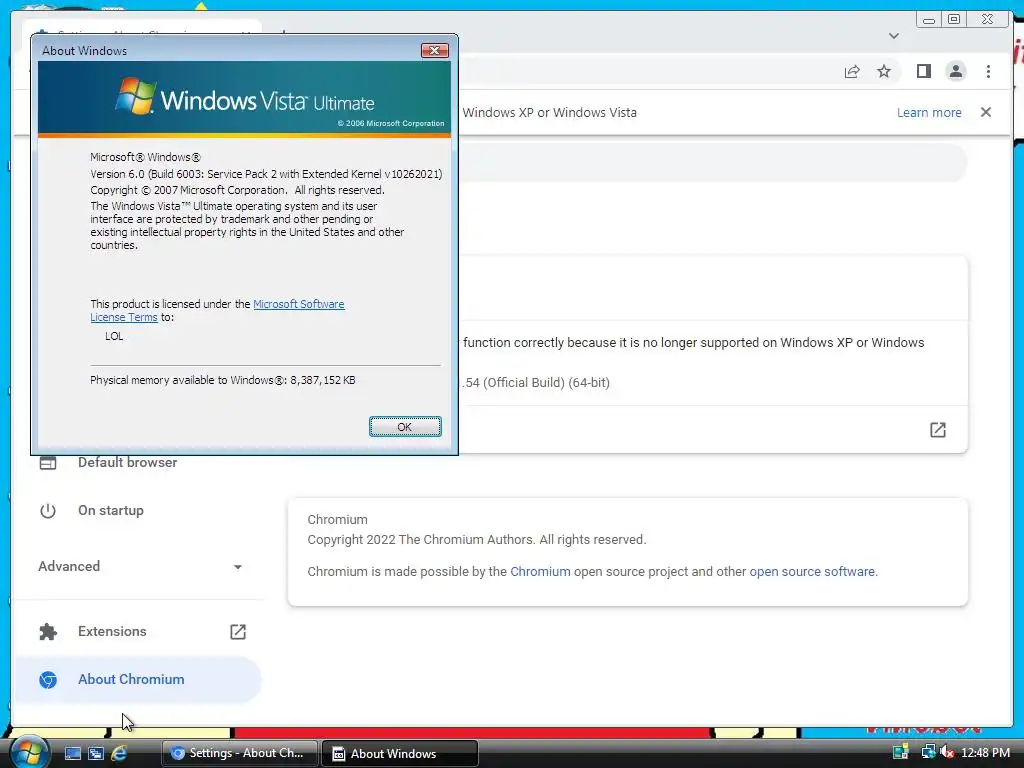Viewport: 1024px width, 768px height.
Task: Open external link icon in About card
Action: click(x=937, y=429)
